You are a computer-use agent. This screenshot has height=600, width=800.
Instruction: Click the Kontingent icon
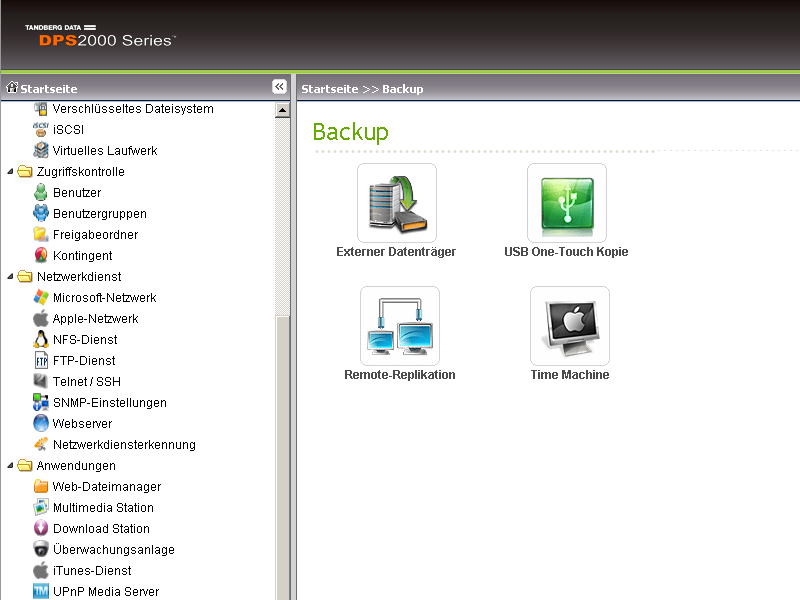[x=41, y=255]
